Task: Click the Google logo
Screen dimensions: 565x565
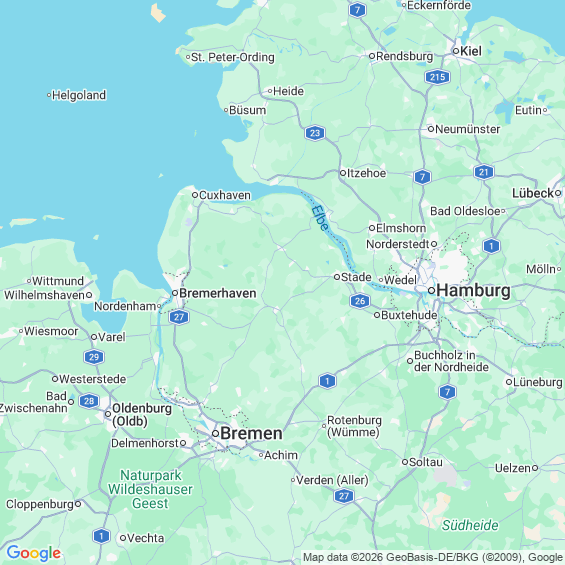Action: coord(34,553)
